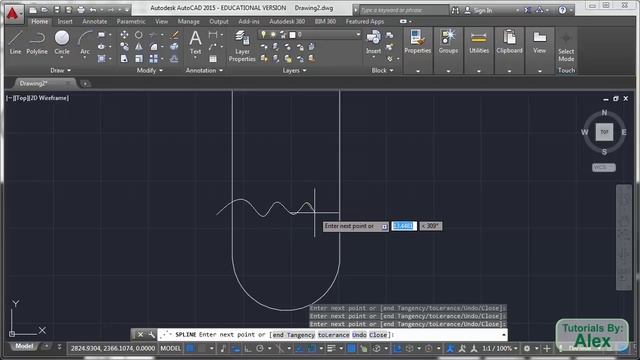This screenshot has height=360, width=640.
Task: Open the Parametric ribbon tab
Action: coord(131,21)
